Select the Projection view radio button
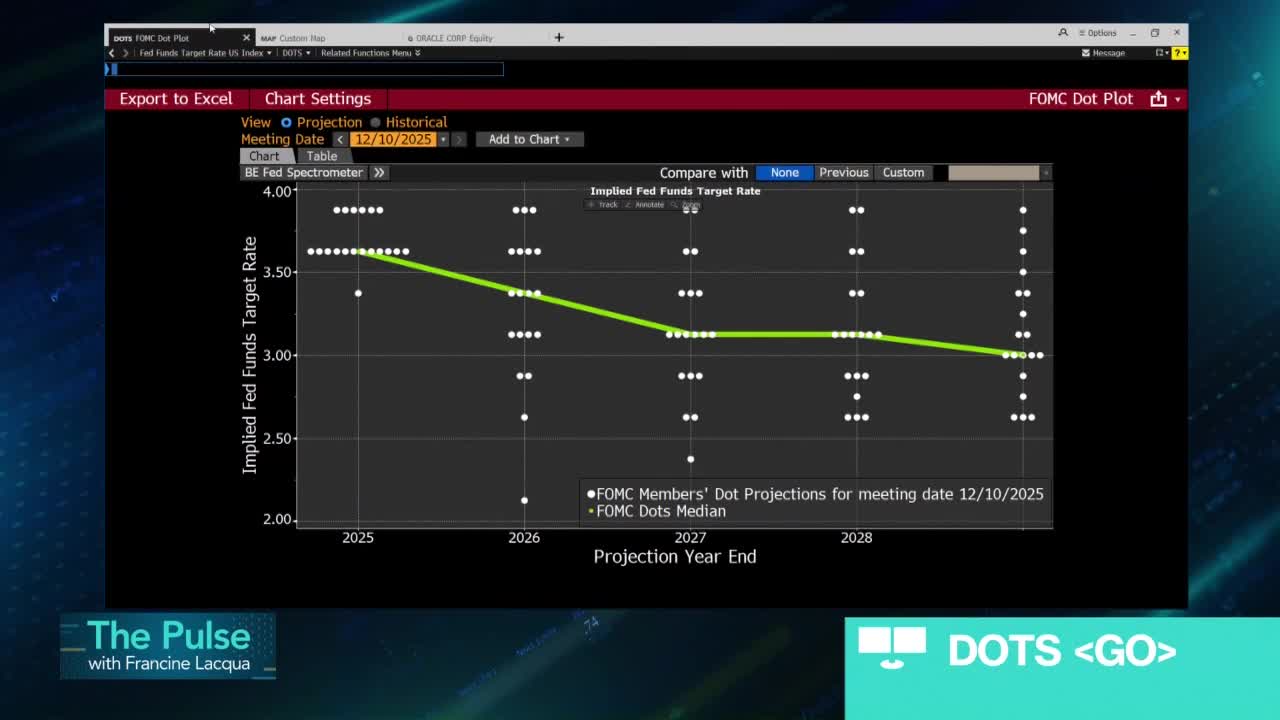This screenshot has height=720, width=1280. [x=286, y=123]
